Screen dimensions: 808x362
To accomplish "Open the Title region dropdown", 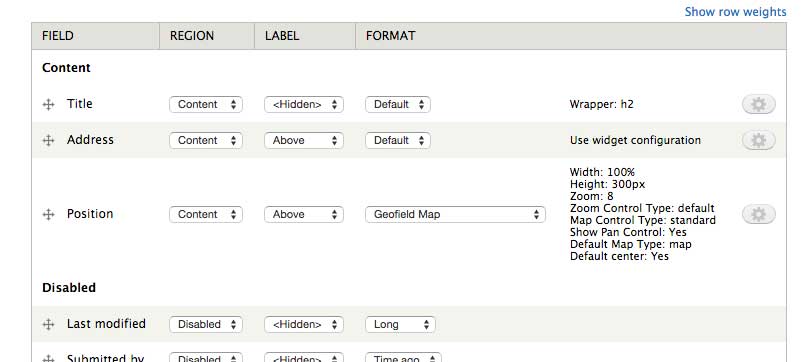I will [x=206, y=104].
